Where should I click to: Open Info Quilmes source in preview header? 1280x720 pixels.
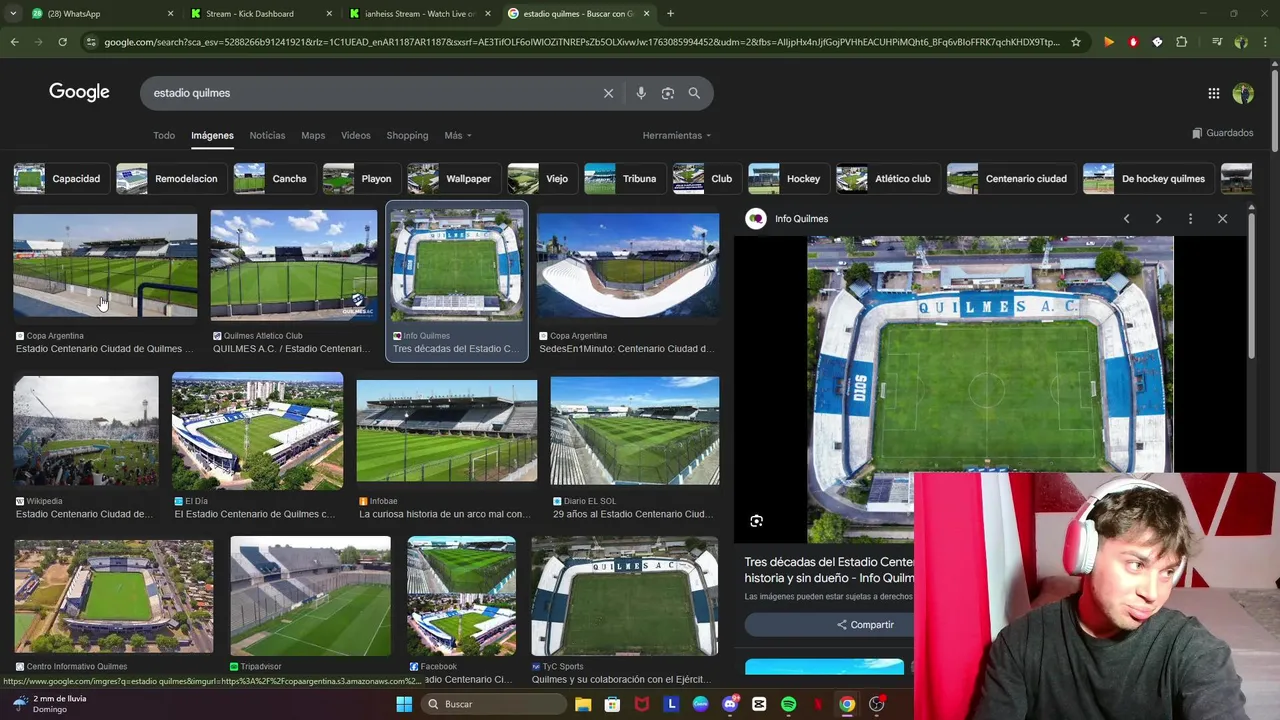pos(801,219)
